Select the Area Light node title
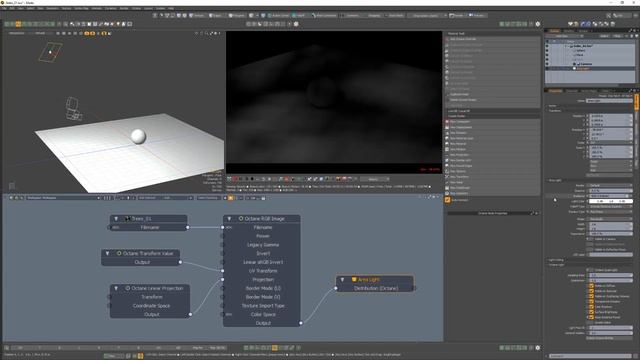Viewport: 640px width, 360px height. click(x=369, y=280)
